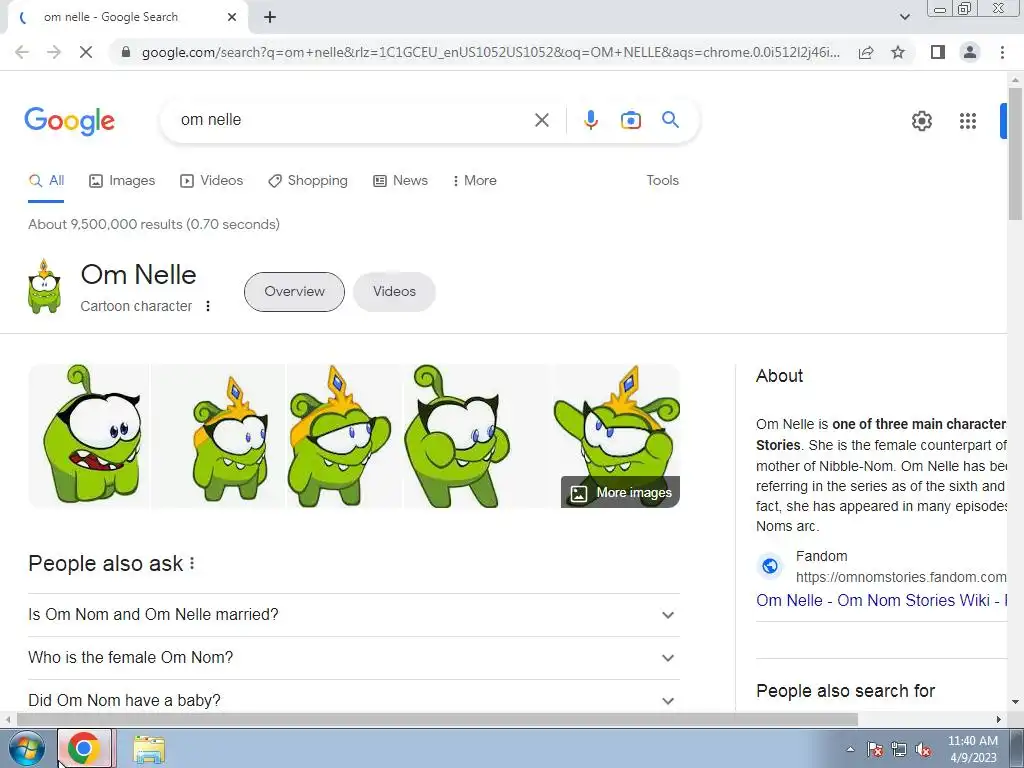Go to the Google homepage logo
The width and height of the screenshot is (1024, 768).
[69, 121]
